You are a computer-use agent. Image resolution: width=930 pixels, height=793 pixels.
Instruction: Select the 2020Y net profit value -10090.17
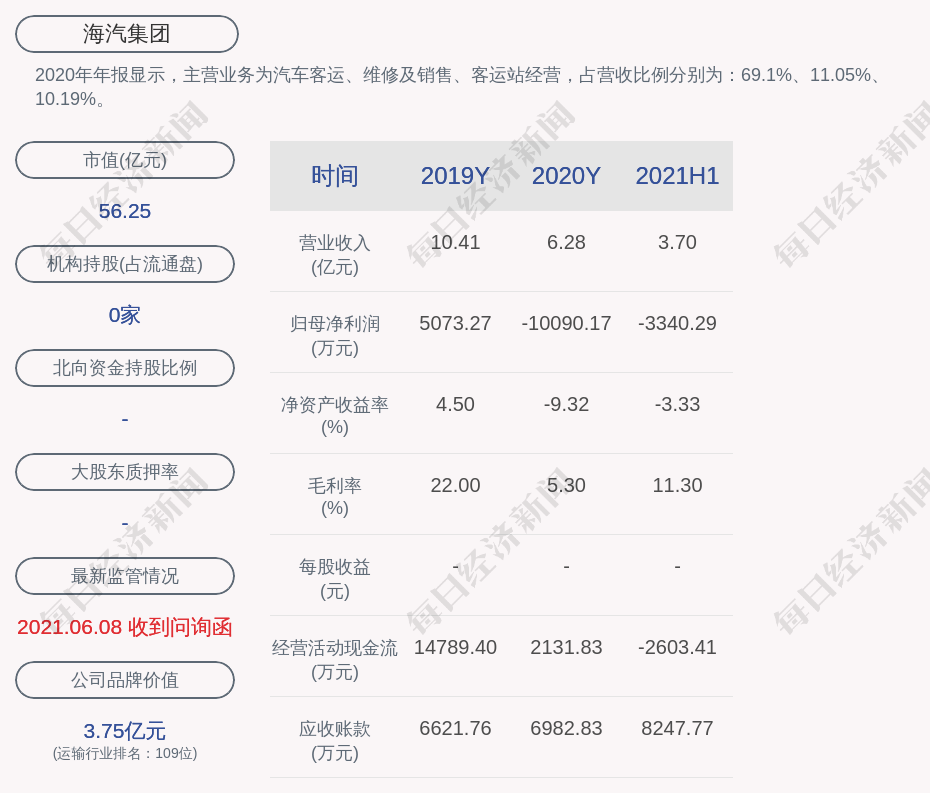pos(566,324)
